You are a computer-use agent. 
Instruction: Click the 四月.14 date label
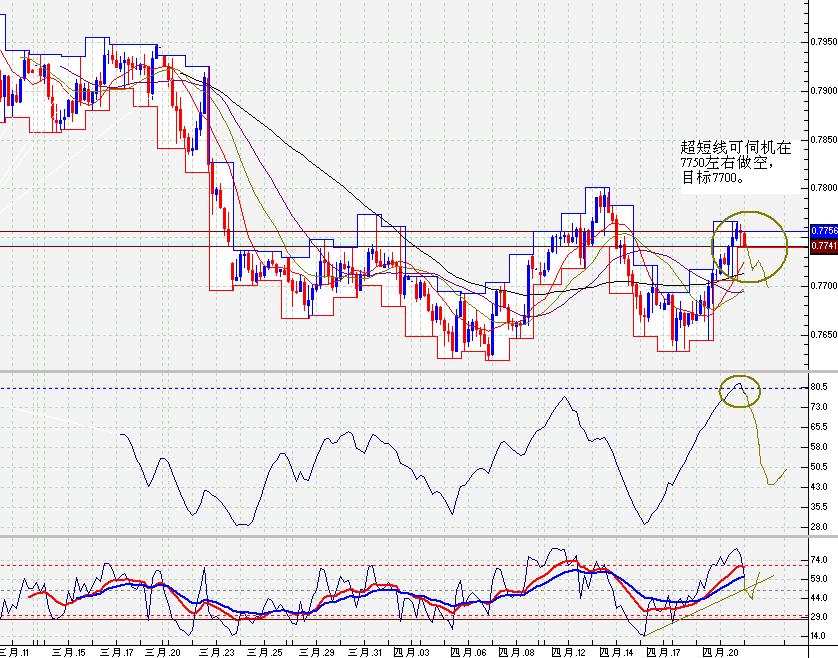point(616,652)
